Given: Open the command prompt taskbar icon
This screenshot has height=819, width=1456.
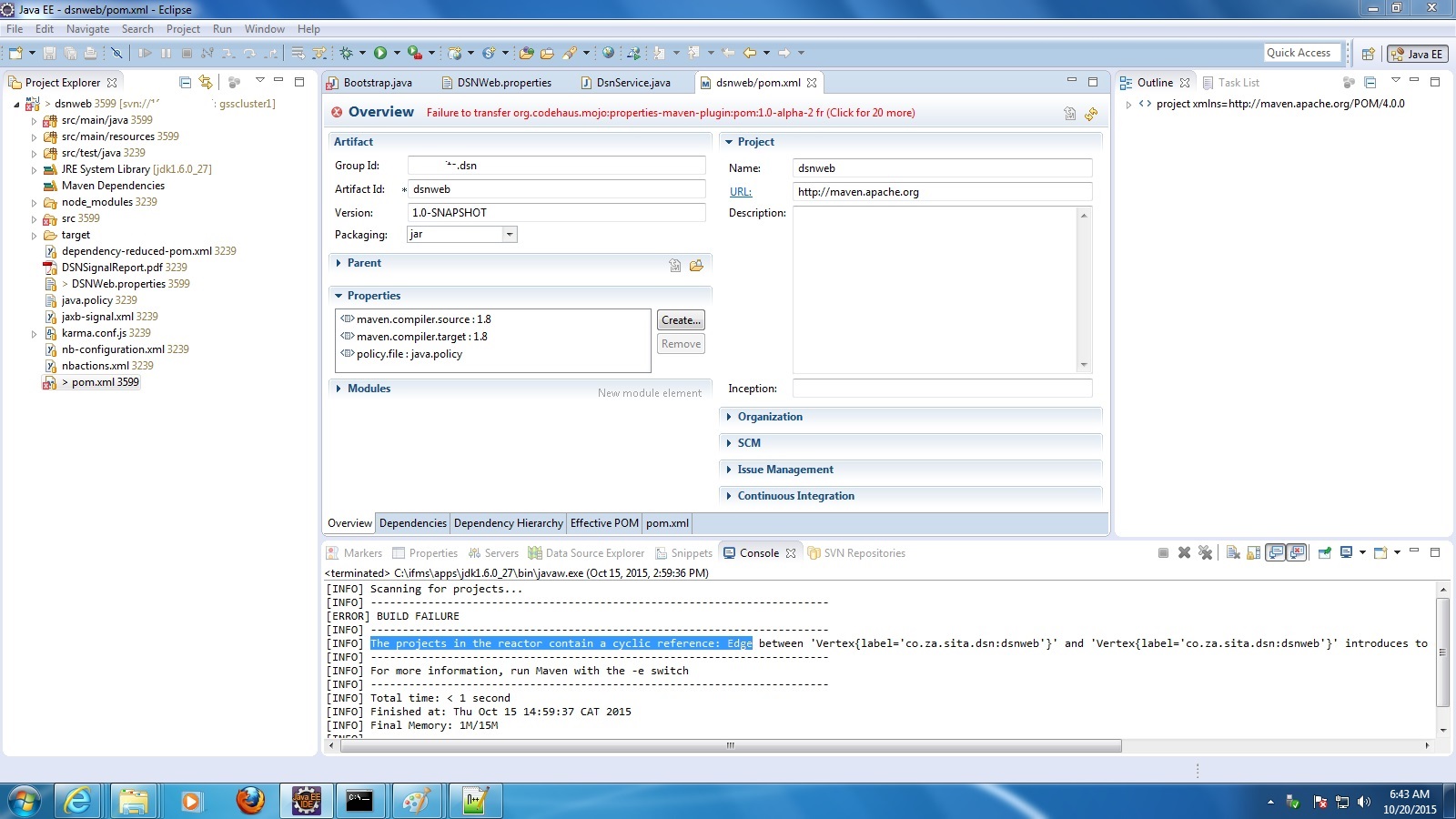Looking at the screenshot, I should (x=359, y=801).
